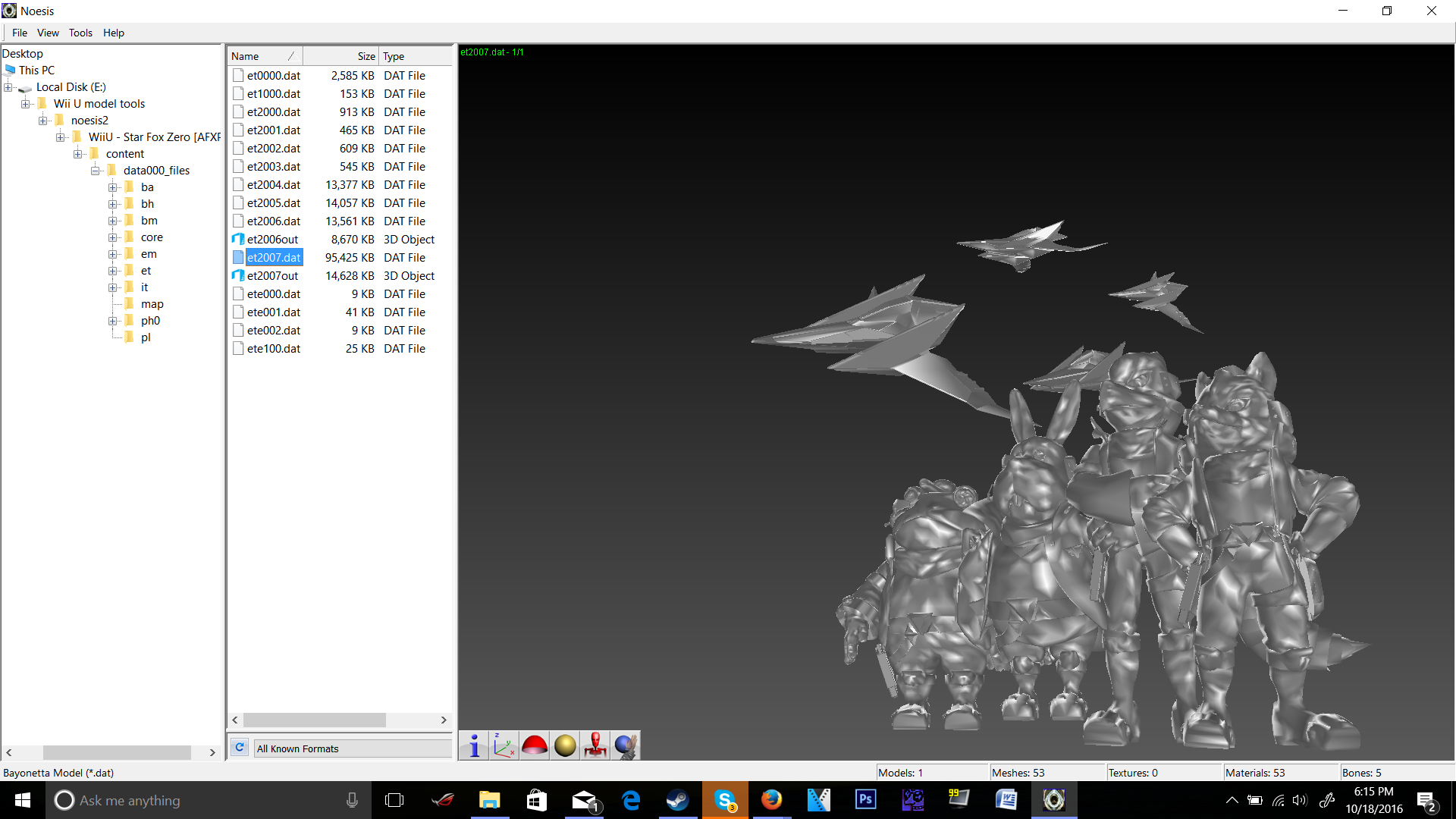This screenshot has width=1456, height=819.
Task: Click the red hemisphere icon in viewer toolbar
Action: (535, 745)
